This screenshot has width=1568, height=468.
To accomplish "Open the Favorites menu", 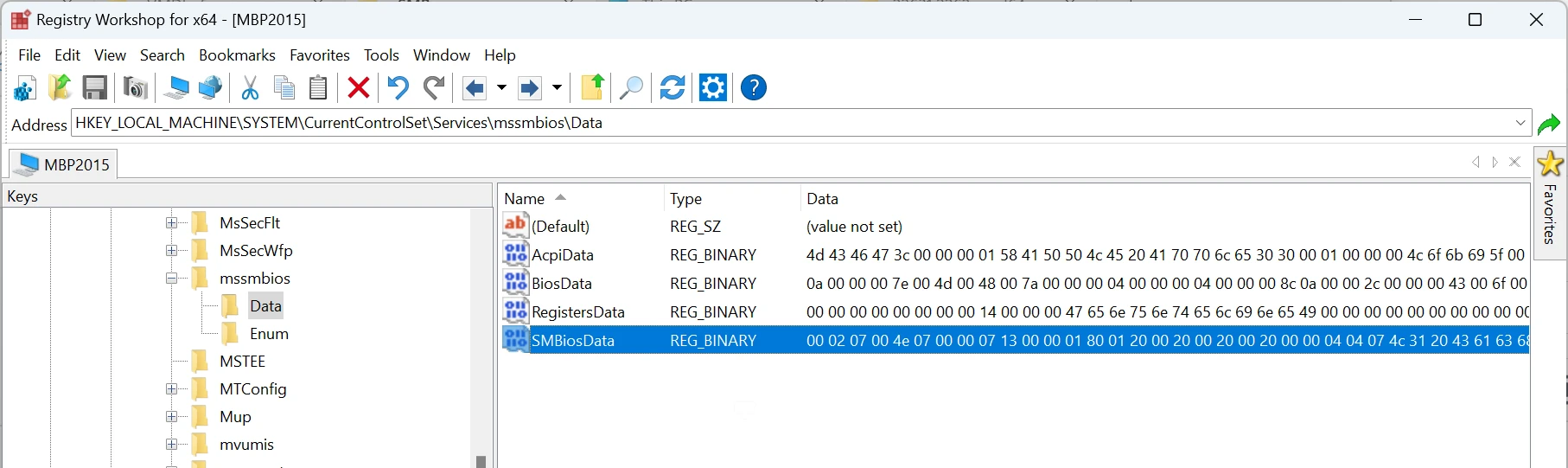I will coord(320,54).
